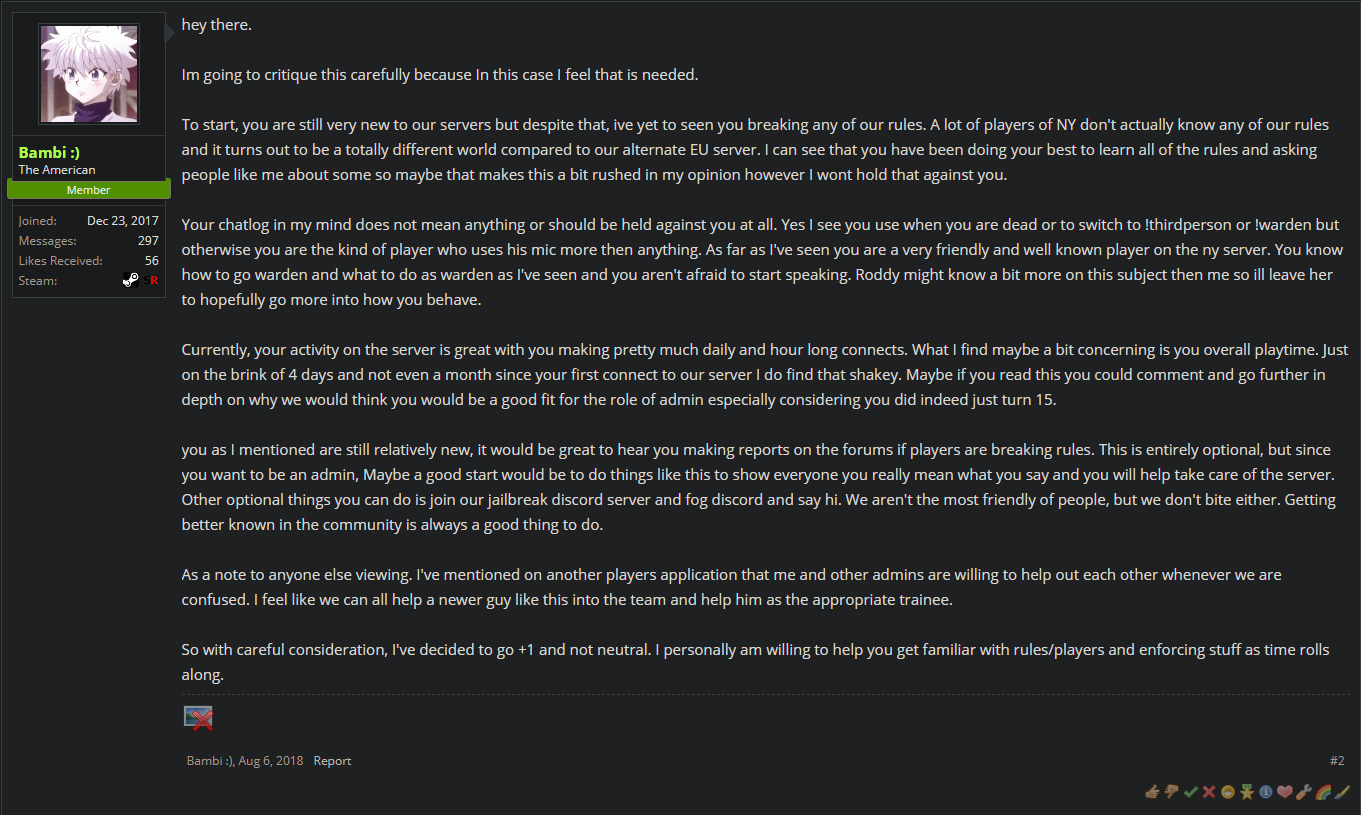
Task: Open the #2 post permalink
Action: tap(1337, 761)
